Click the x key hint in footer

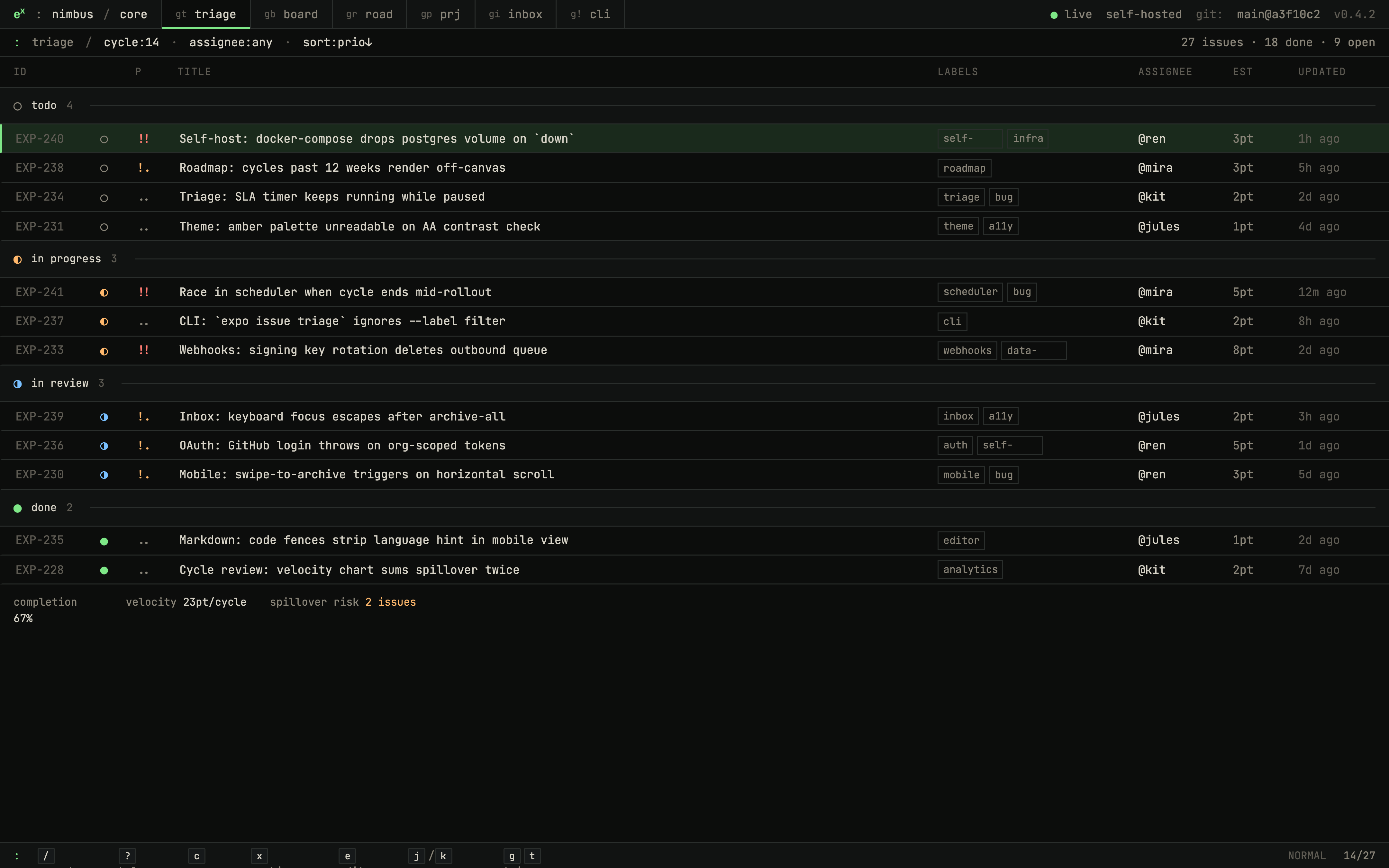(259, 856)
